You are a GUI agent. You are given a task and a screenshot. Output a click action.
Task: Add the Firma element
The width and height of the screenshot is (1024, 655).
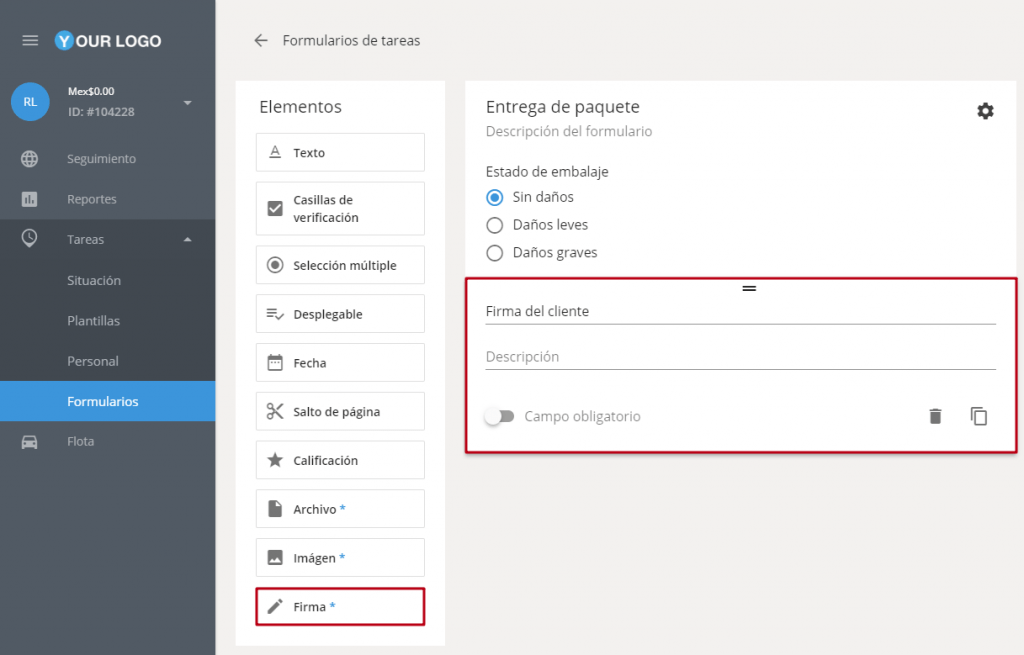click(x=340, y=606)
